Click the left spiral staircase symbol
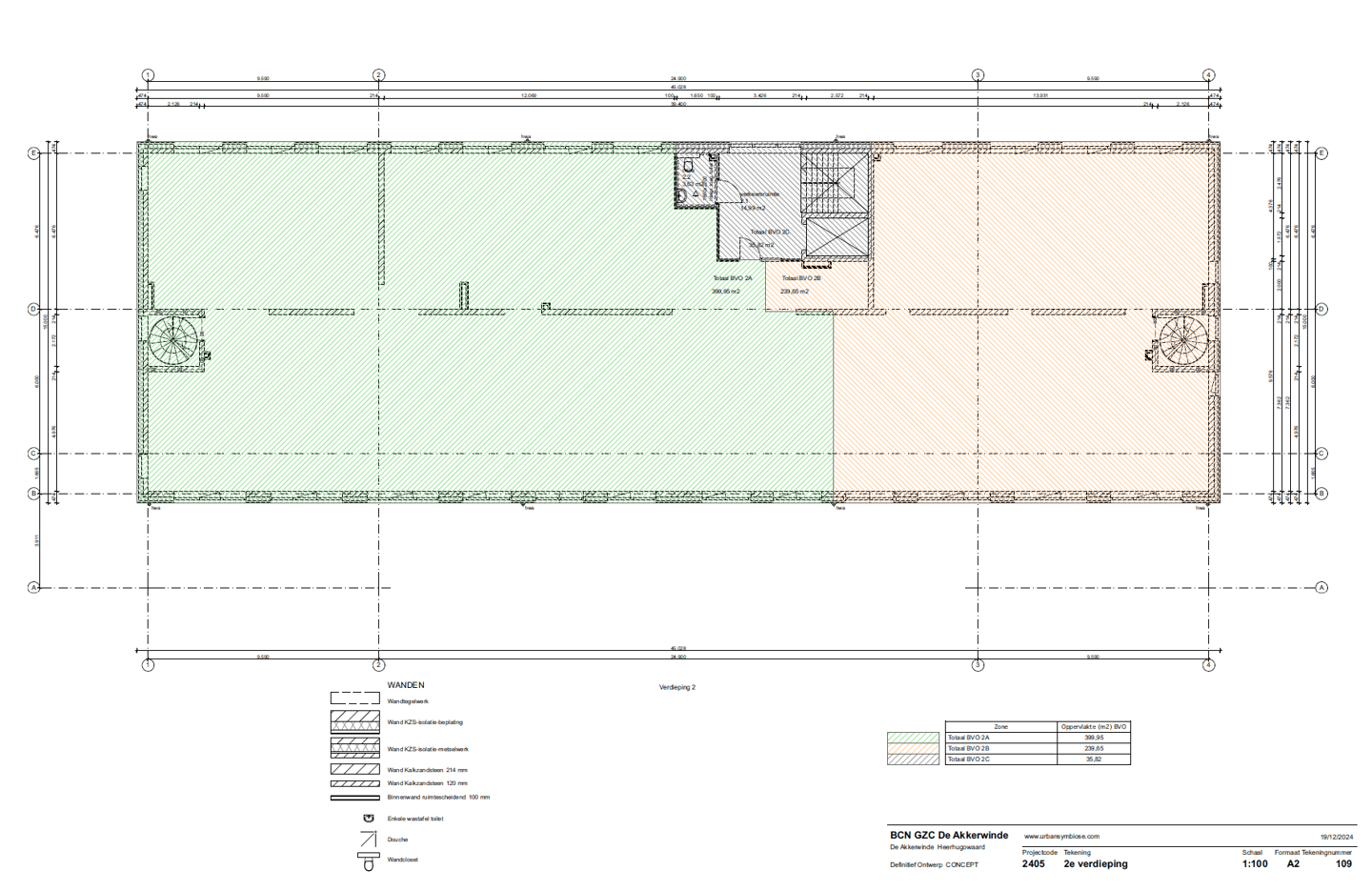This screenshot has height=891, width=1372. tap(172, 339)
